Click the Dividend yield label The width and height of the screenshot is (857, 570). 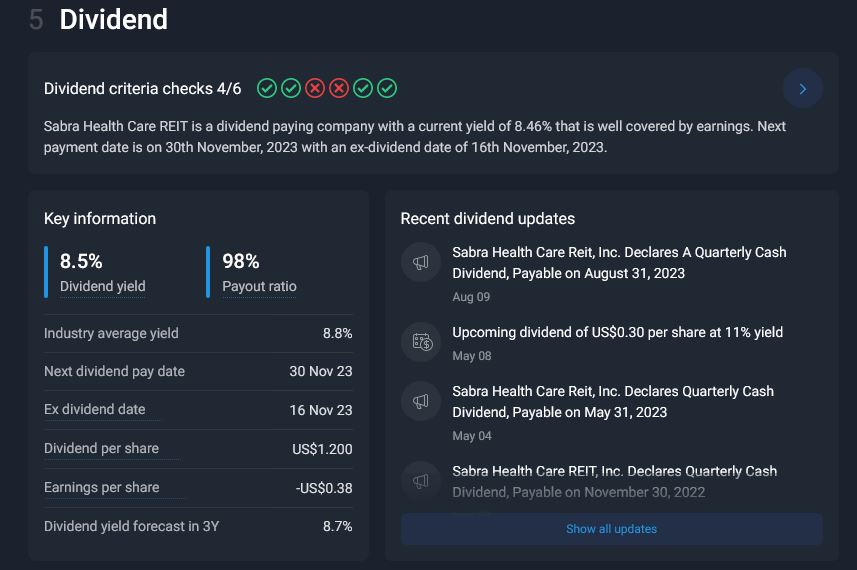coord(103,286)
